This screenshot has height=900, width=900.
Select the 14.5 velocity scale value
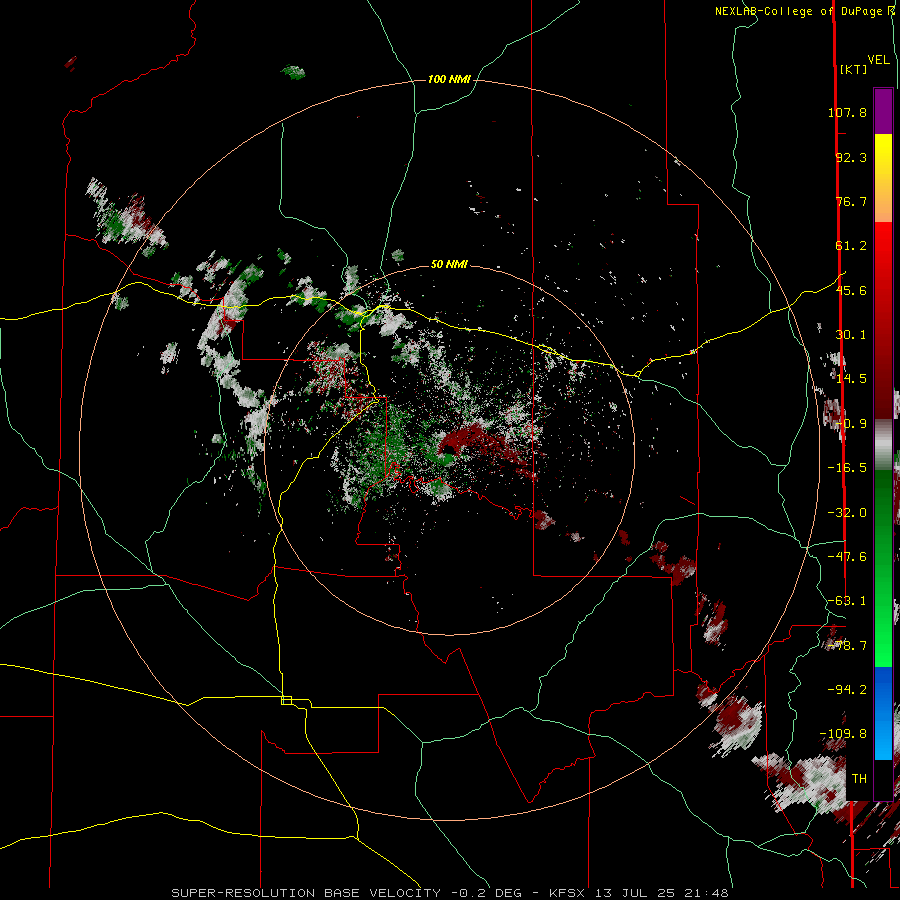pyautogui.click(x=851, y=379)
